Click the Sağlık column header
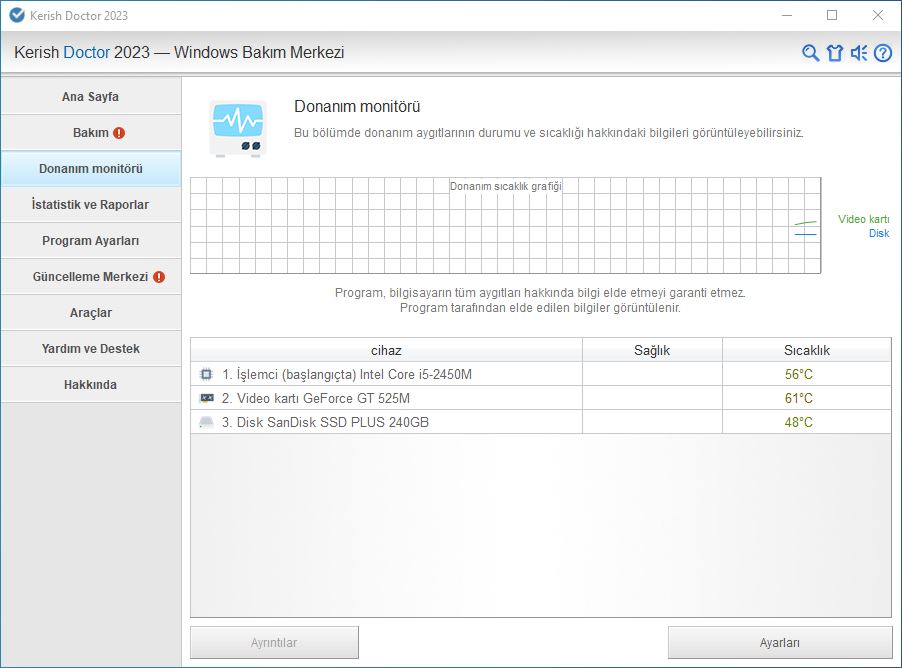The height and width of the screenshot is (668, 902). pyautogui.click(x=652, y=350)
